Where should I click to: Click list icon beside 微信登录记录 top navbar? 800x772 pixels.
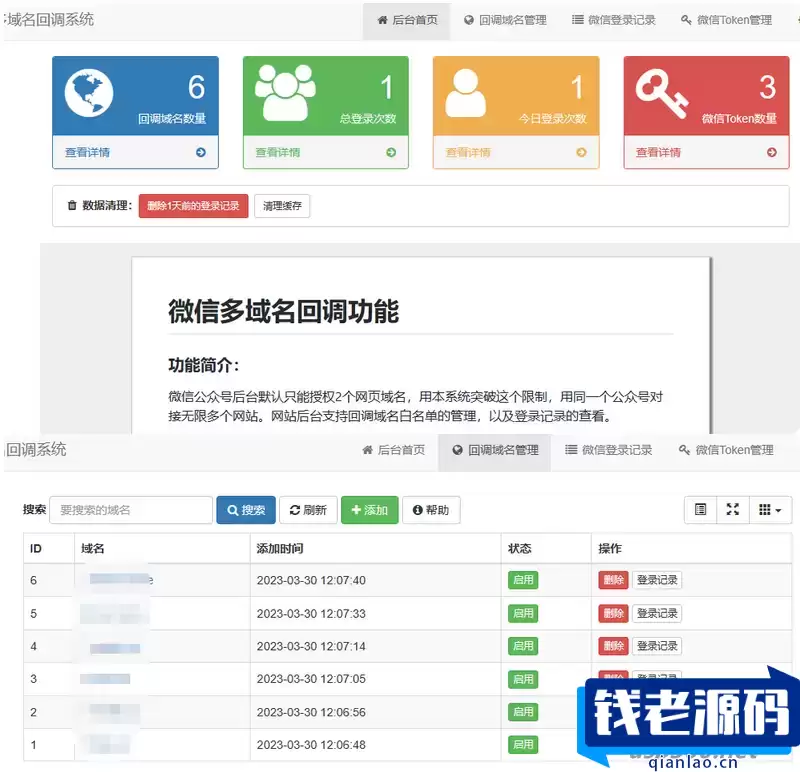[x=578, y=20]
